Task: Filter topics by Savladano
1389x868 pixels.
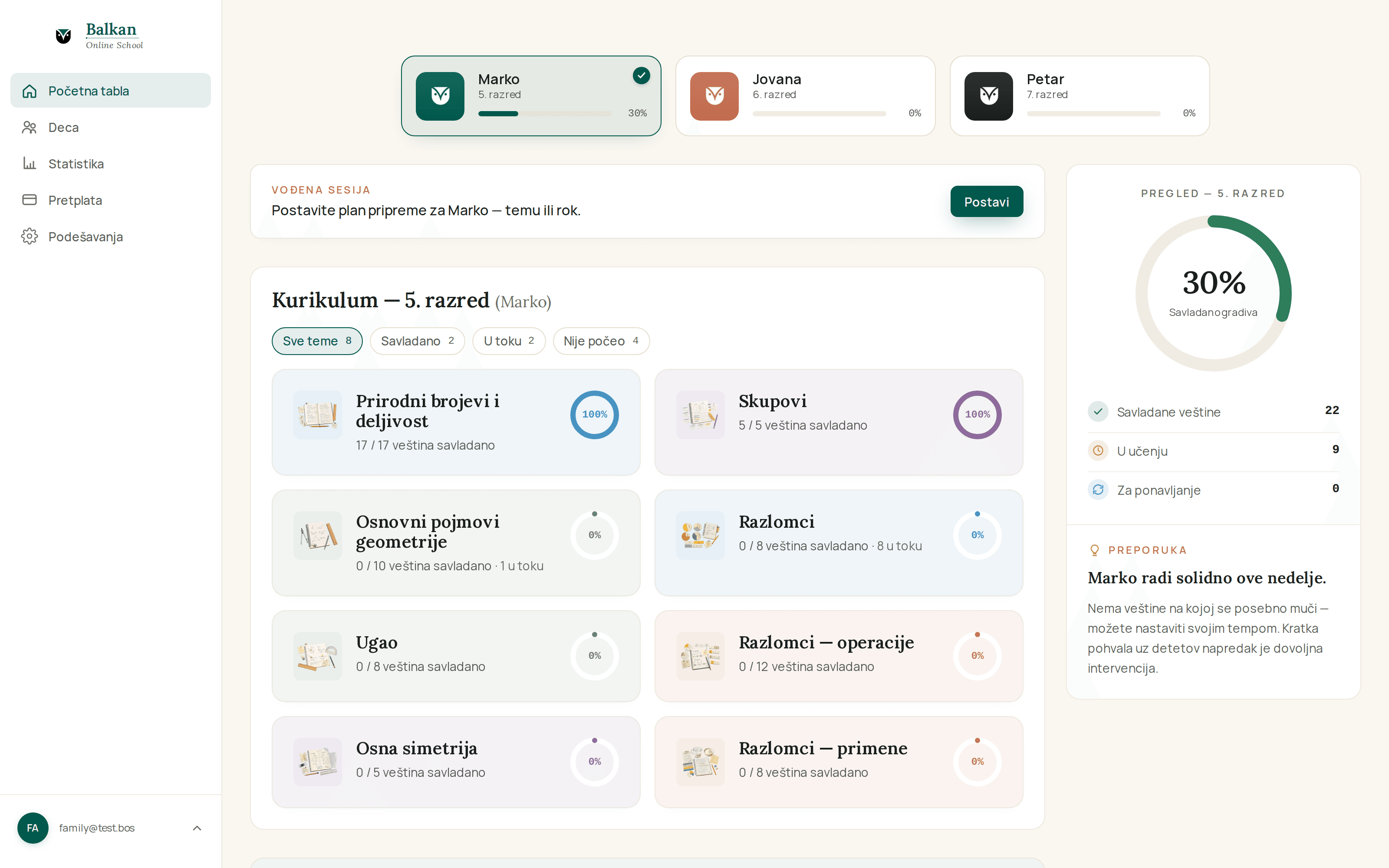Action: pyautogui.click(x=417, y=341)
